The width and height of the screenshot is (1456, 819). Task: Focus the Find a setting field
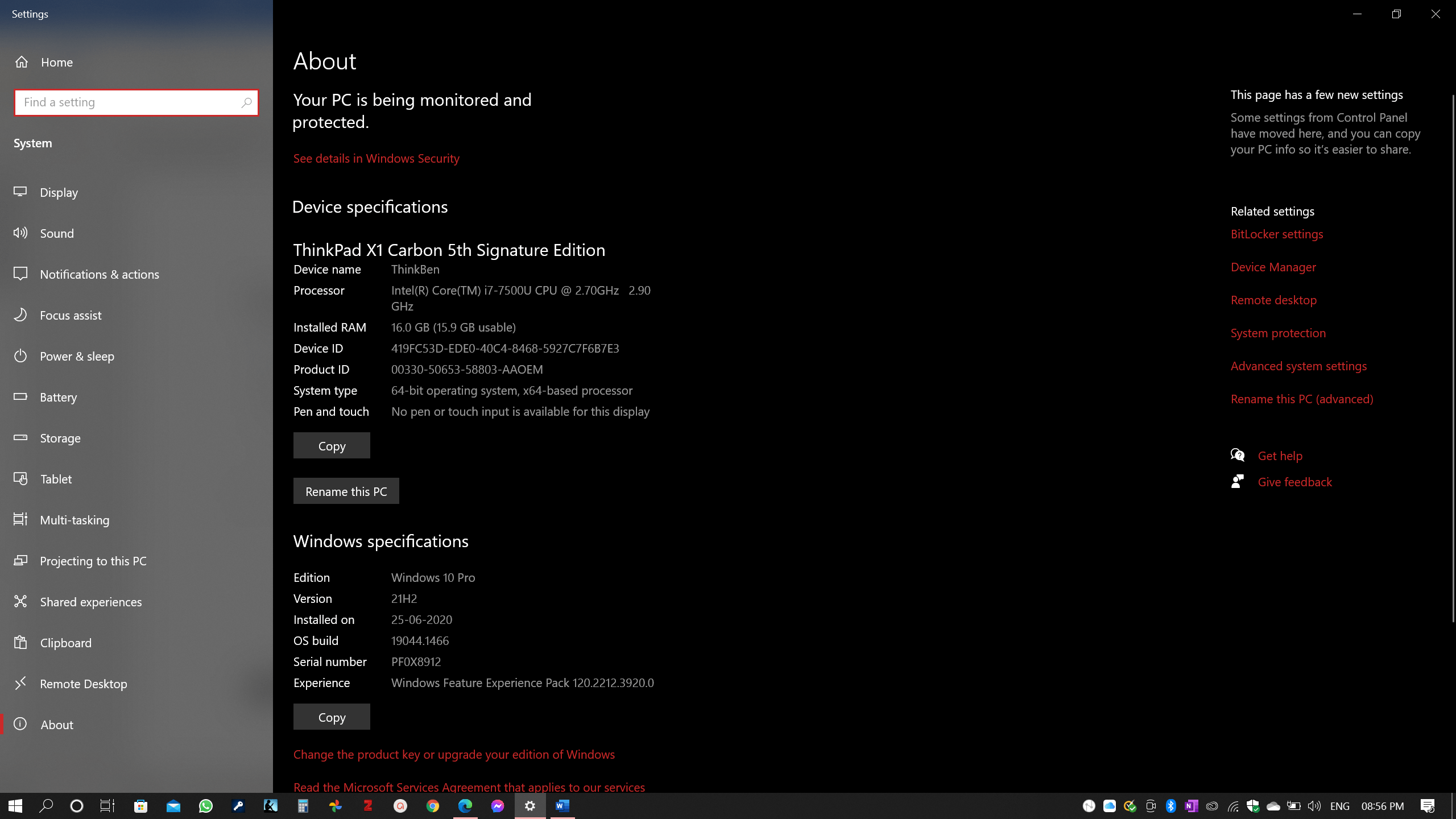click(x=125, y=102)
